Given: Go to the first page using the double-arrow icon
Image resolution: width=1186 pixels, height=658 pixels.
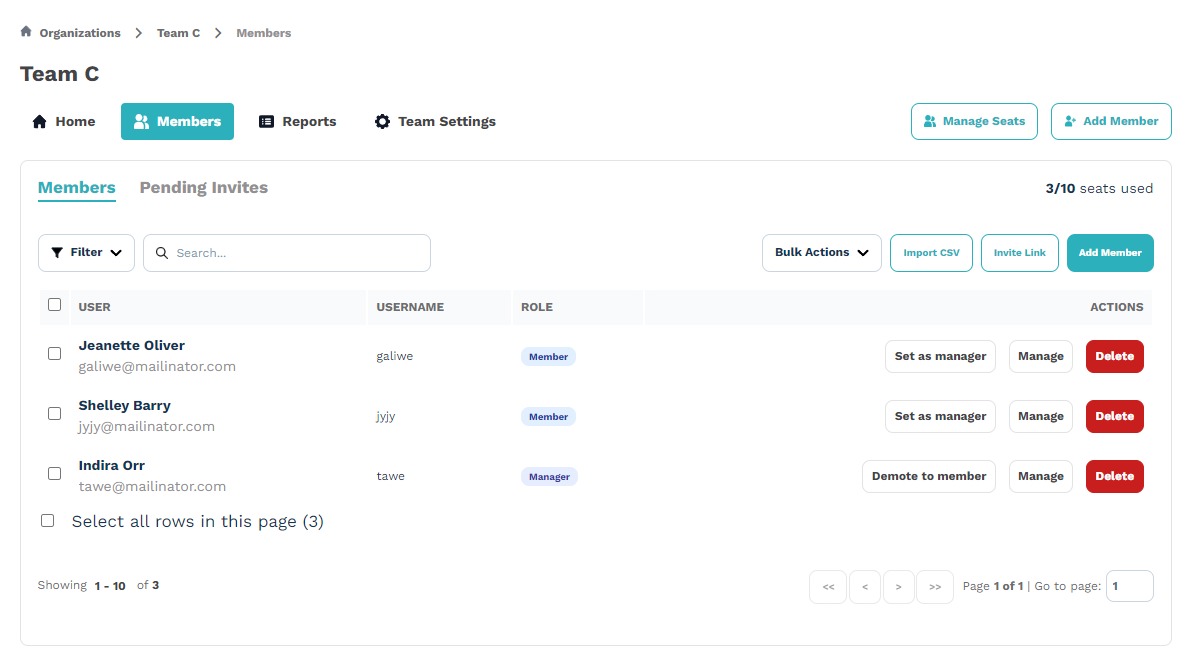Looking at the screenshot, I should pos(828,587).
